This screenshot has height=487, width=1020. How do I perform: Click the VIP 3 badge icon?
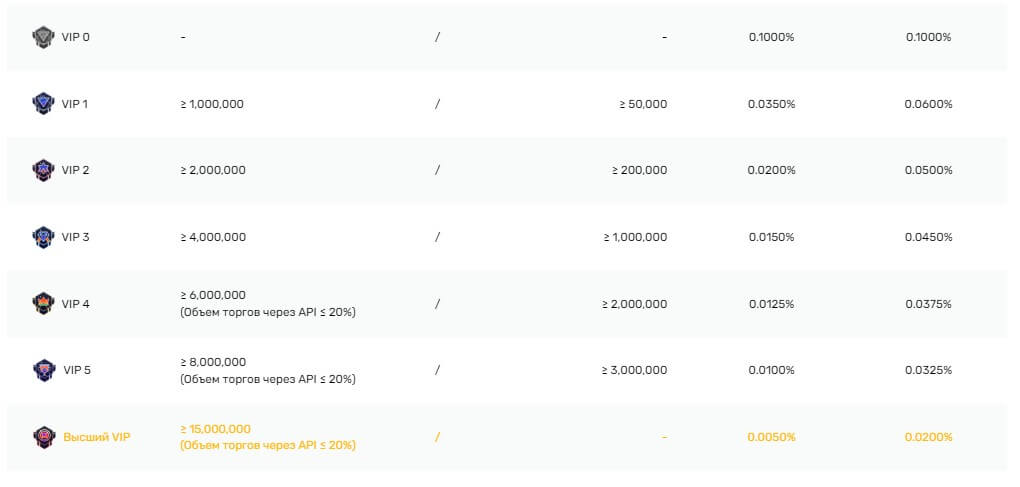pos(42,237)
